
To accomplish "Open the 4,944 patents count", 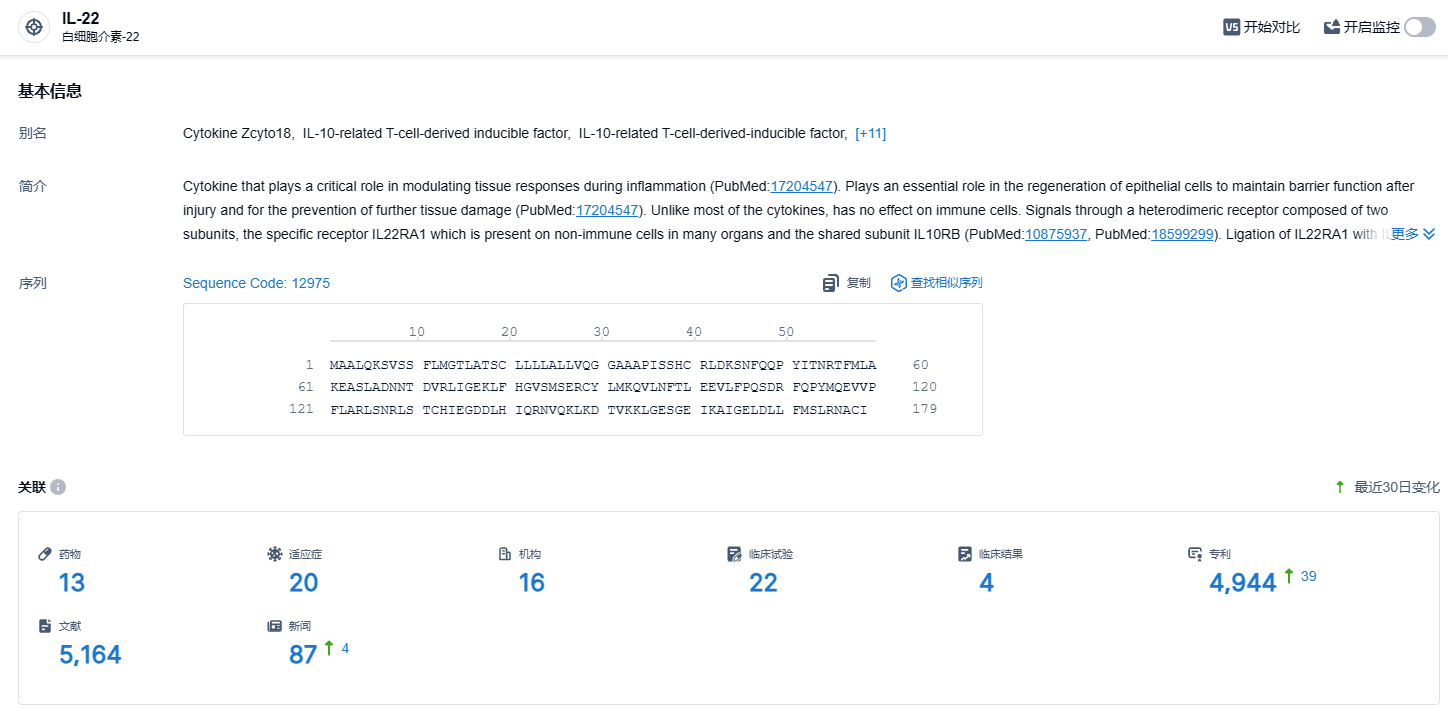I will [1242, 583].
